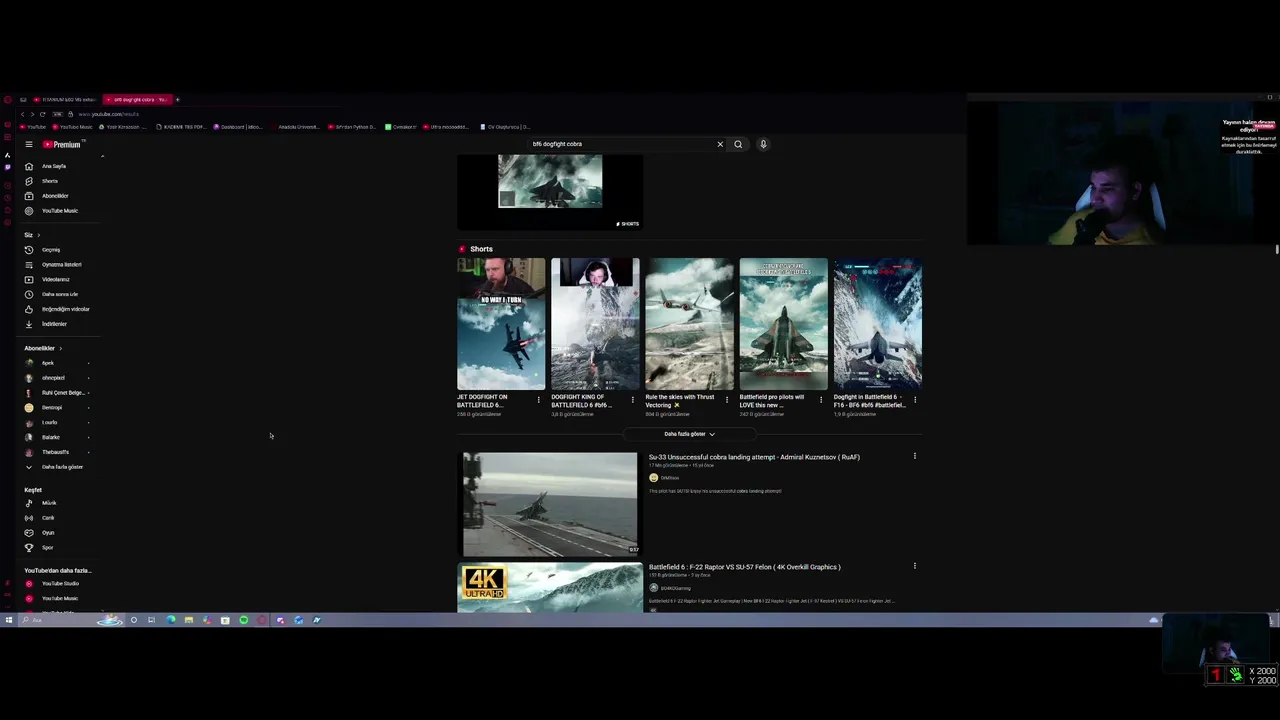
Task: Open options for Su-33 cobra landing video
Action: (914, 456)
